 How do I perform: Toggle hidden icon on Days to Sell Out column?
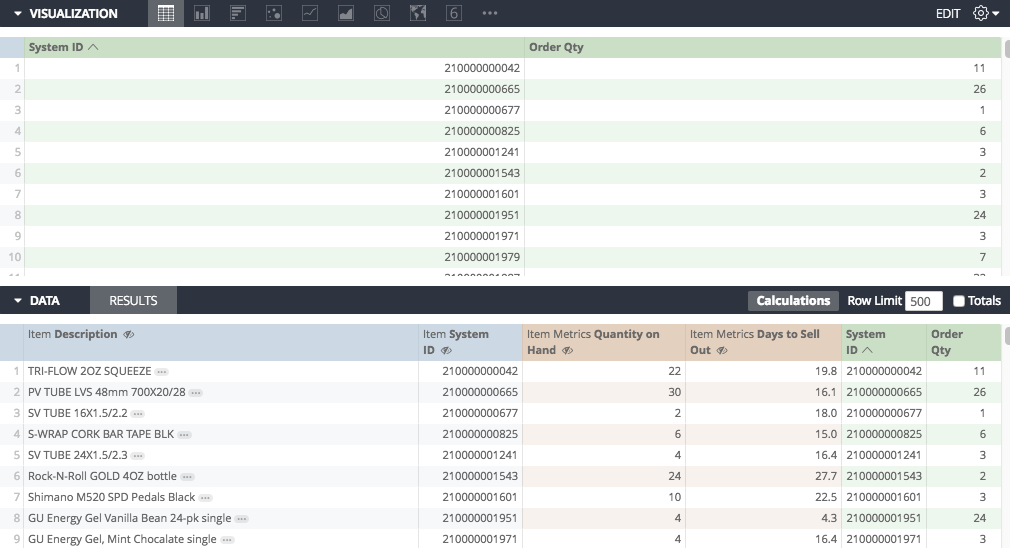pos(722,350)
